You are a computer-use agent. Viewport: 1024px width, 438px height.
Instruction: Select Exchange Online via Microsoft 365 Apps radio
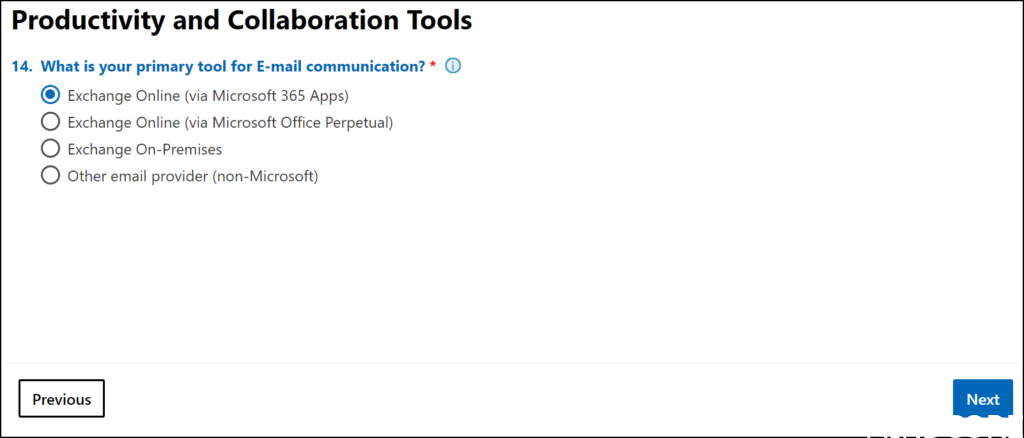click(x=50, y=96)
